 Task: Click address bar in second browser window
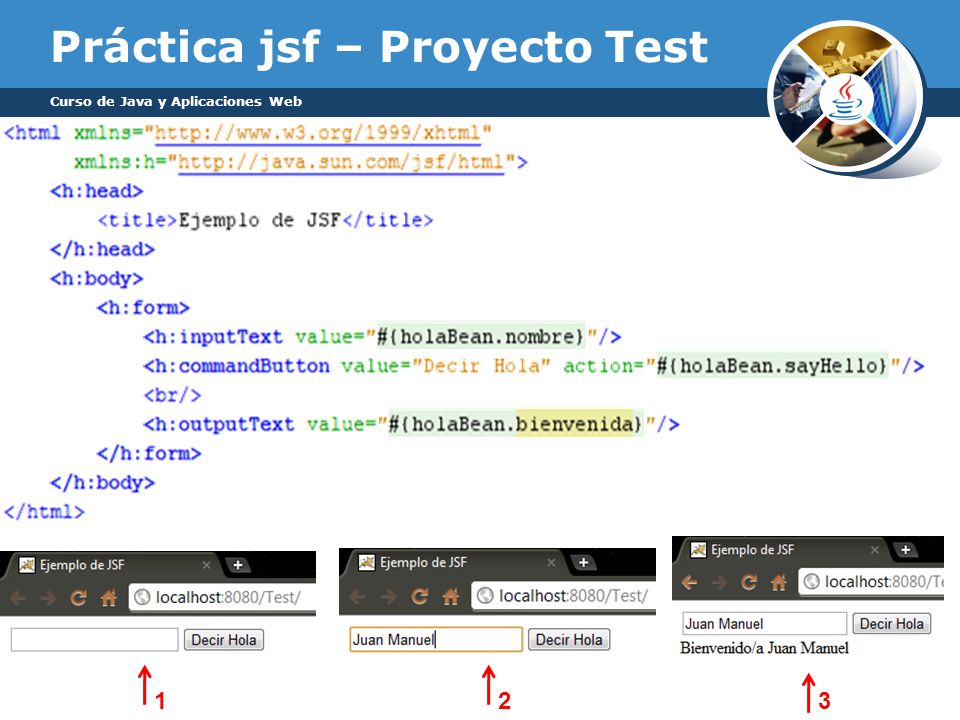563,596
